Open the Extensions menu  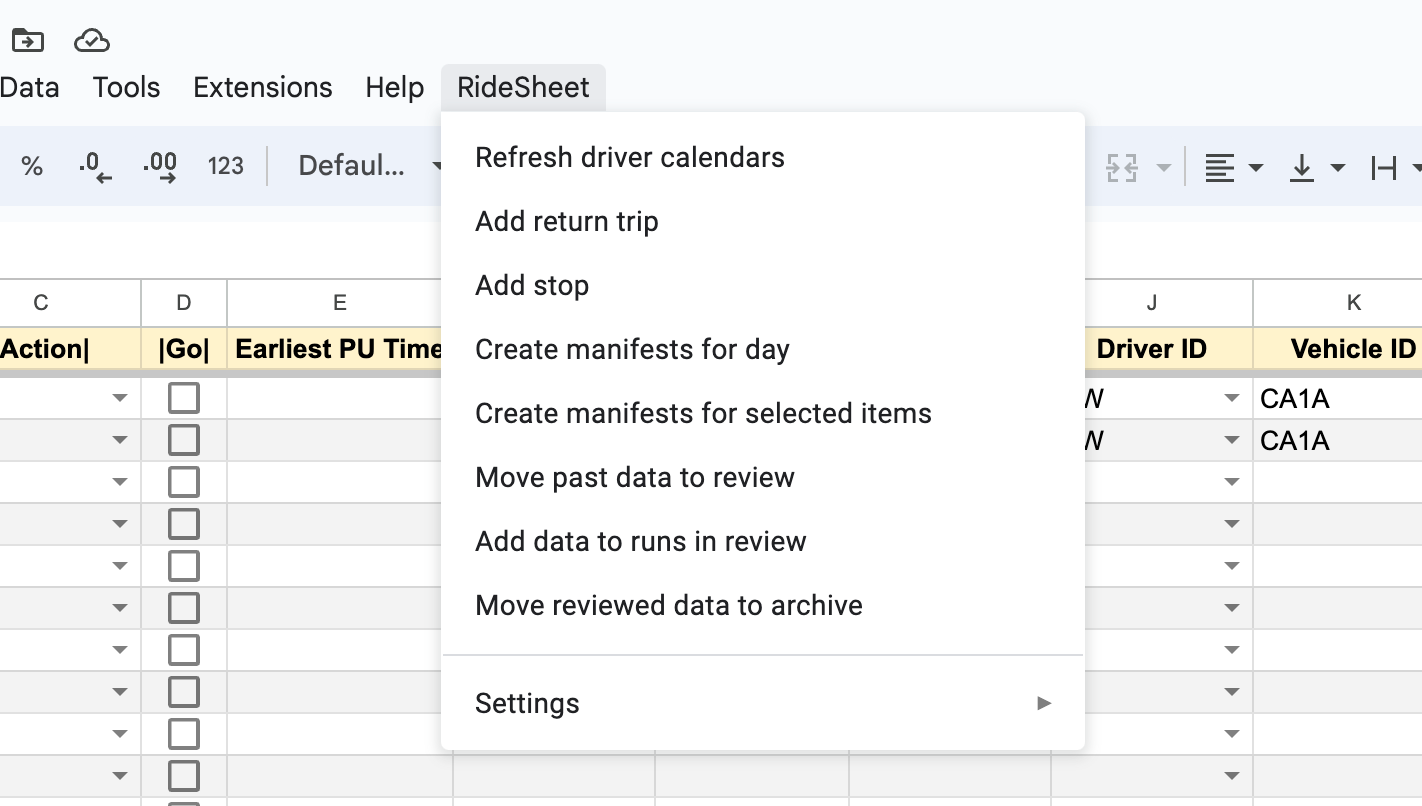click(x=262, y=88)
